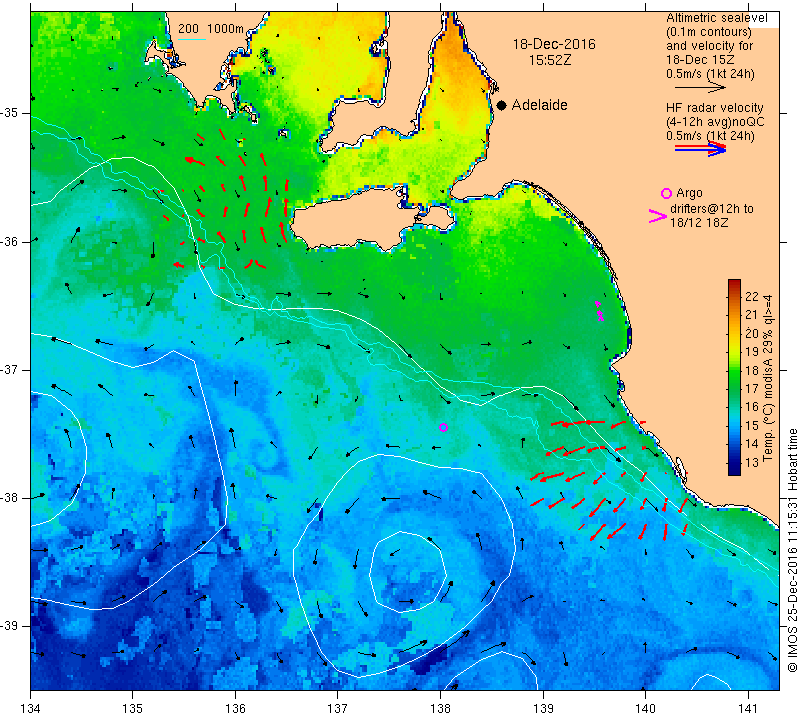Click the red and blue radar arrow
This screenshot has height=720, width=800.
click(x=700, y=148)
